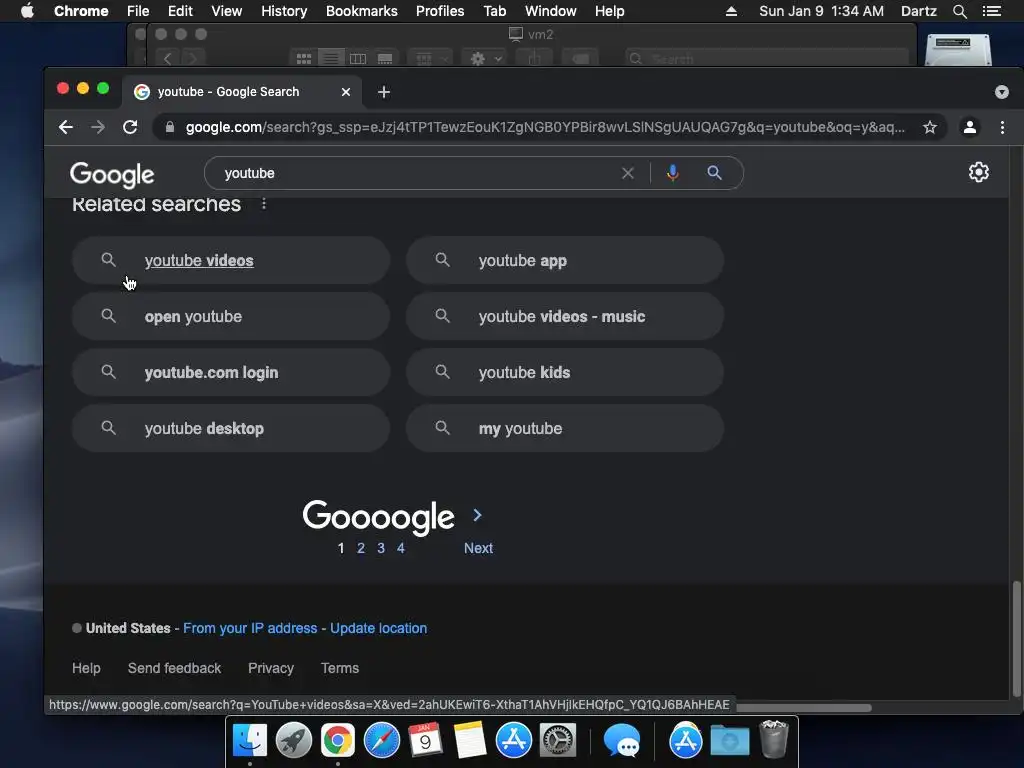Open the Trash in the Dock

774,739
